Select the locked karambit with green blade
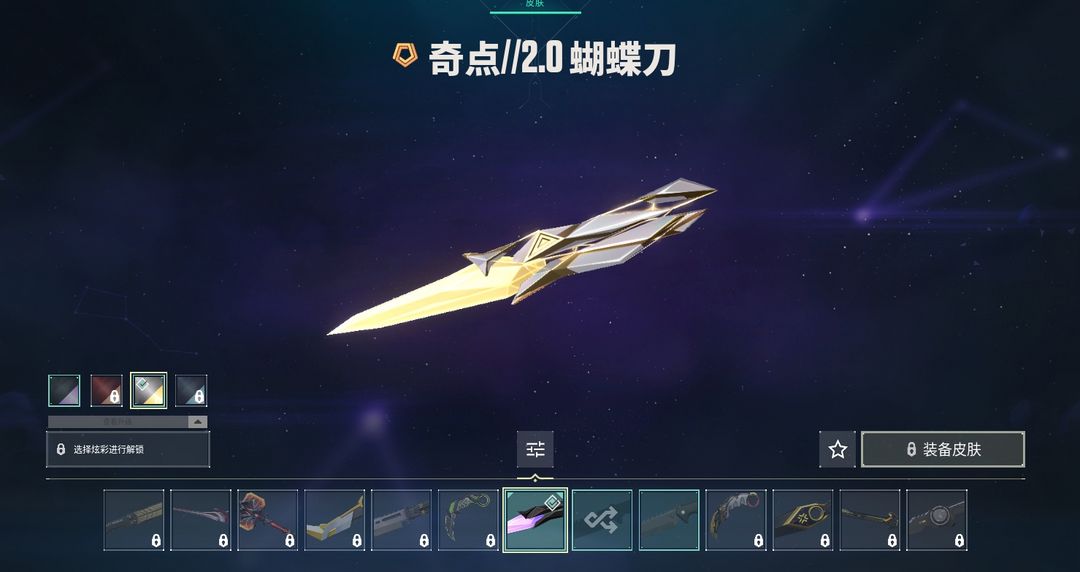 pos(468,520)
